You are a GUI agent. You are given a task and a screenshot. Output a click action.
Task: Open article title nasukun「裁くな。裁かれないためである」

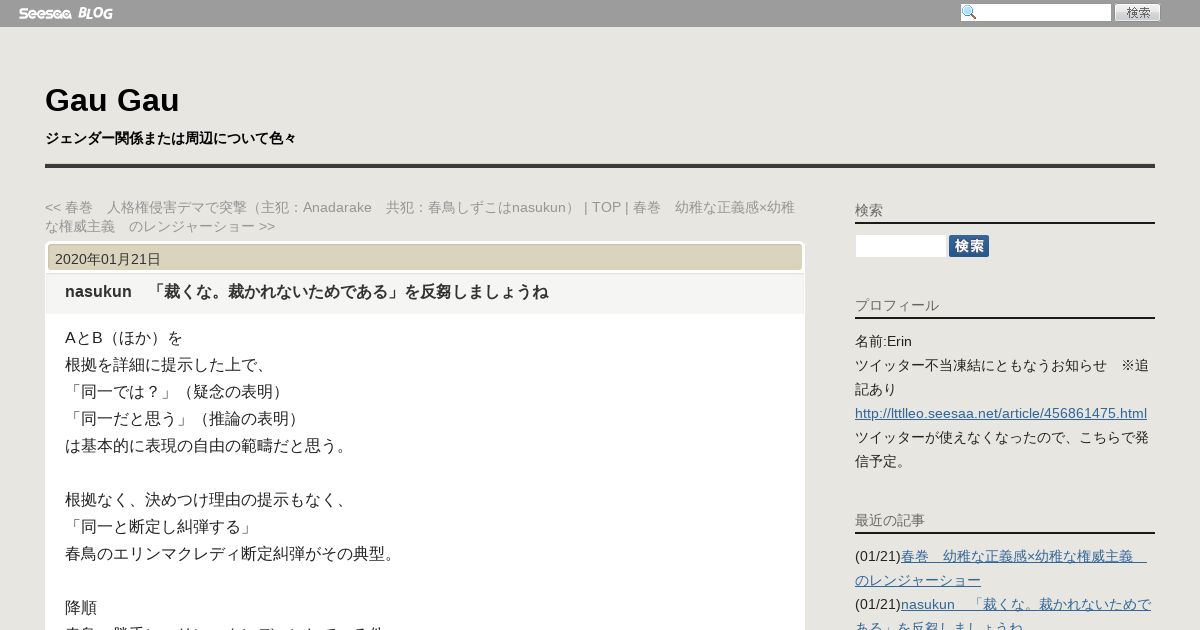click(x=306, y=292)
